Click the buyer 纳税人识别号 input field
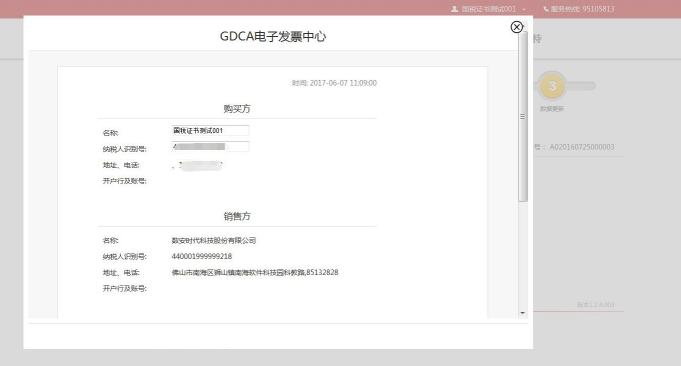681x366 pixels. click(211, 147)
